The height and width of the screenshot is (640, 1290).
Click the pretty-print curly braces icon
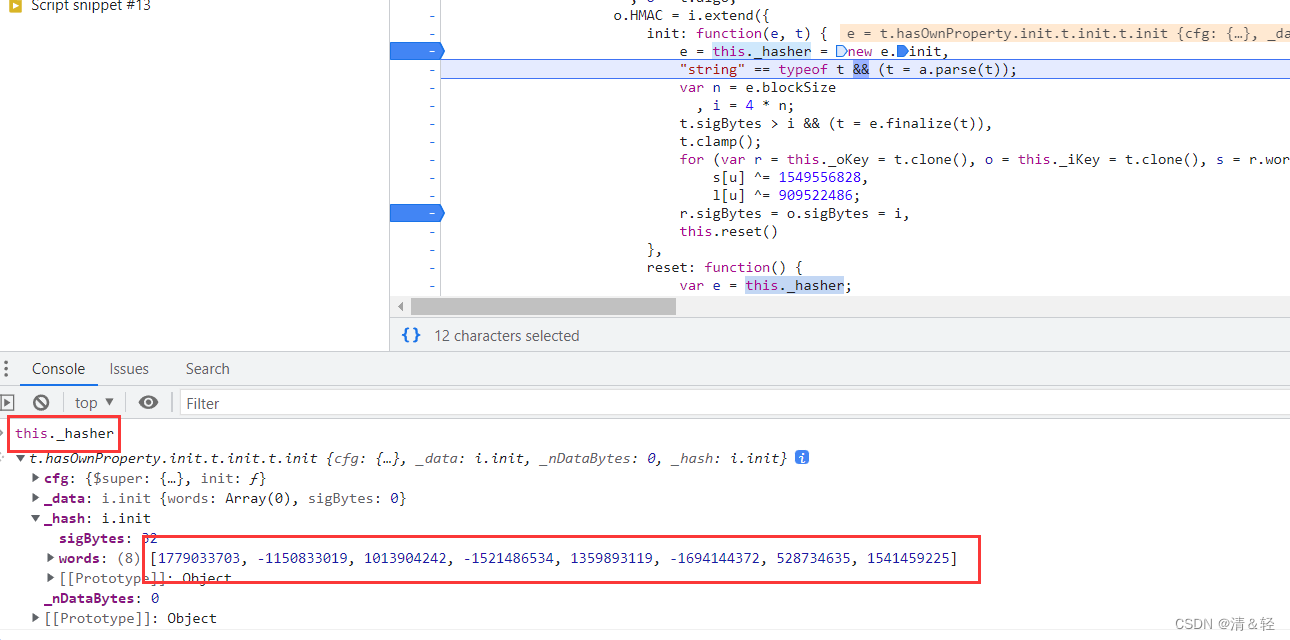pyautogui.click(x=411, y=335)
